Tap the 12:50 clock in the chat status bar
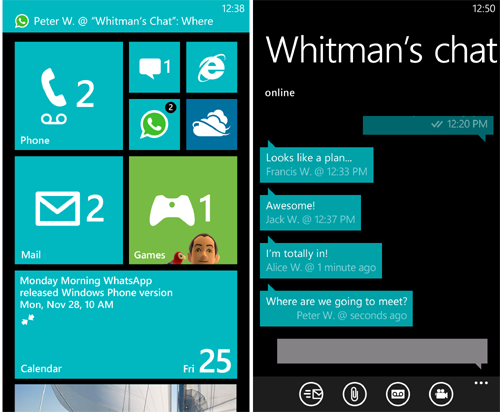 point(484,8)
